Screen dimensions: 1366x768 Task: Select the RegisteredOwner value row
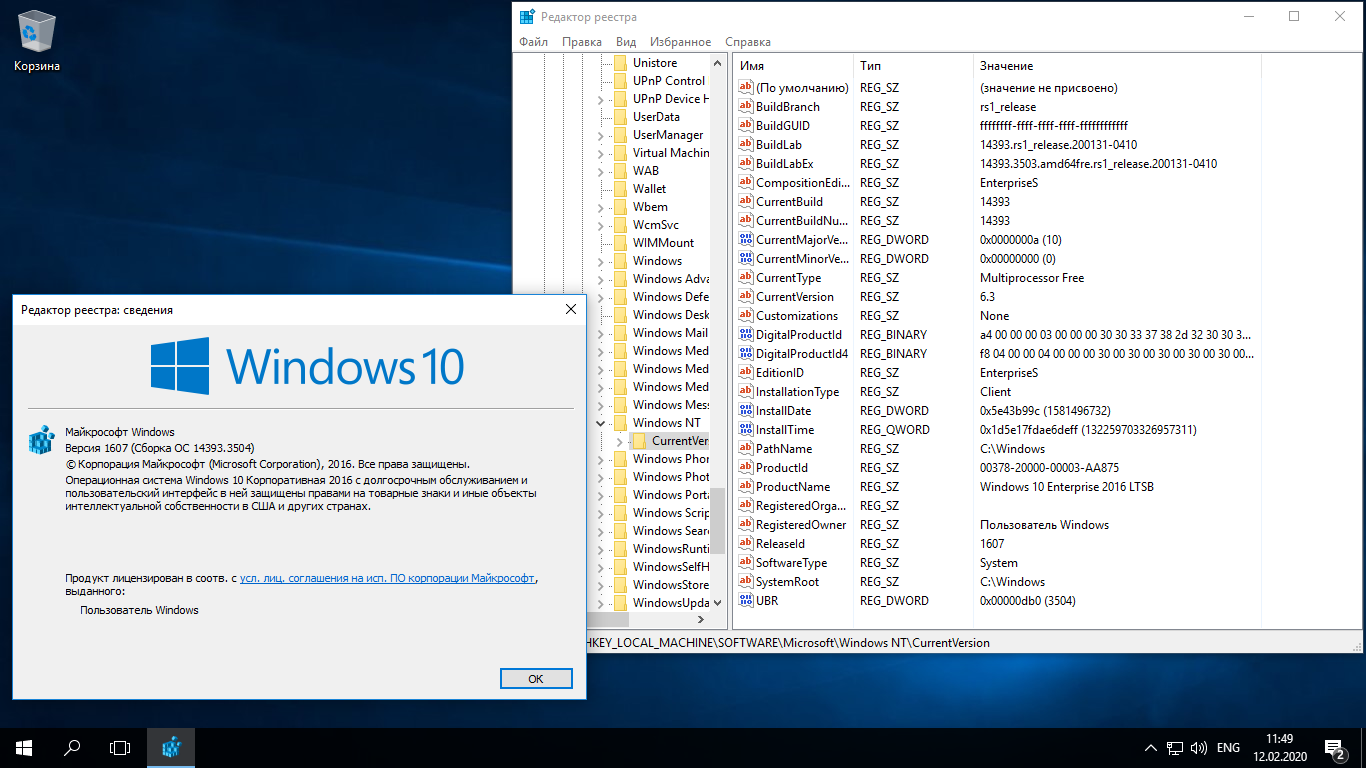pyautogui.click(x=998, y=525)
